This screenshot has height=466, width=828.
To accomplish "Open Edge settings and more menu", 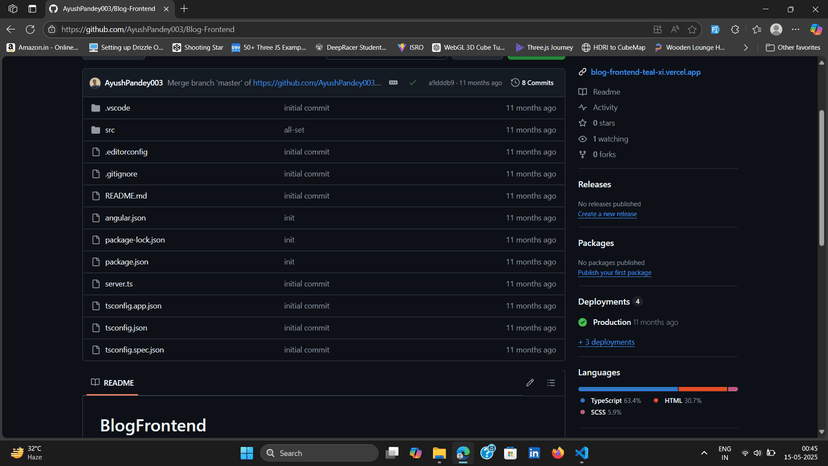I will coord(795,30).
